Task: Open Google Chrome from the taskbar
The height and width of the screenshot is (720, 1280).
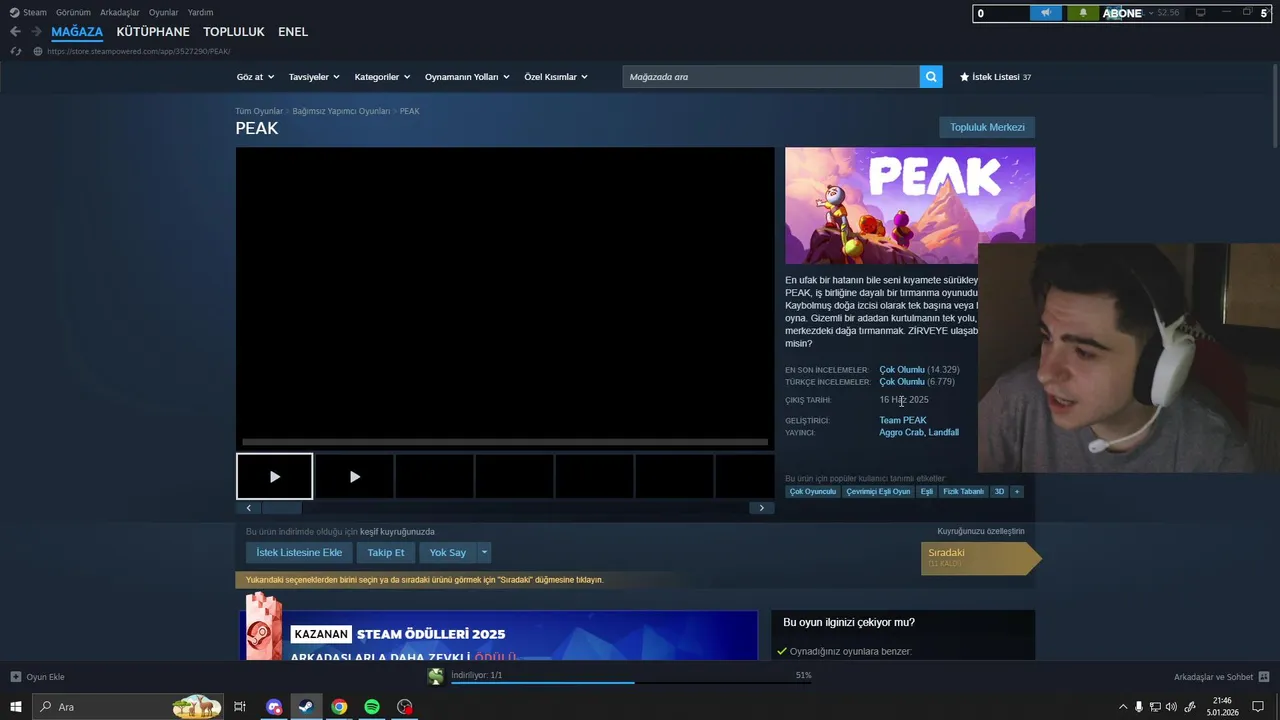Action: (x=339, y=707)
